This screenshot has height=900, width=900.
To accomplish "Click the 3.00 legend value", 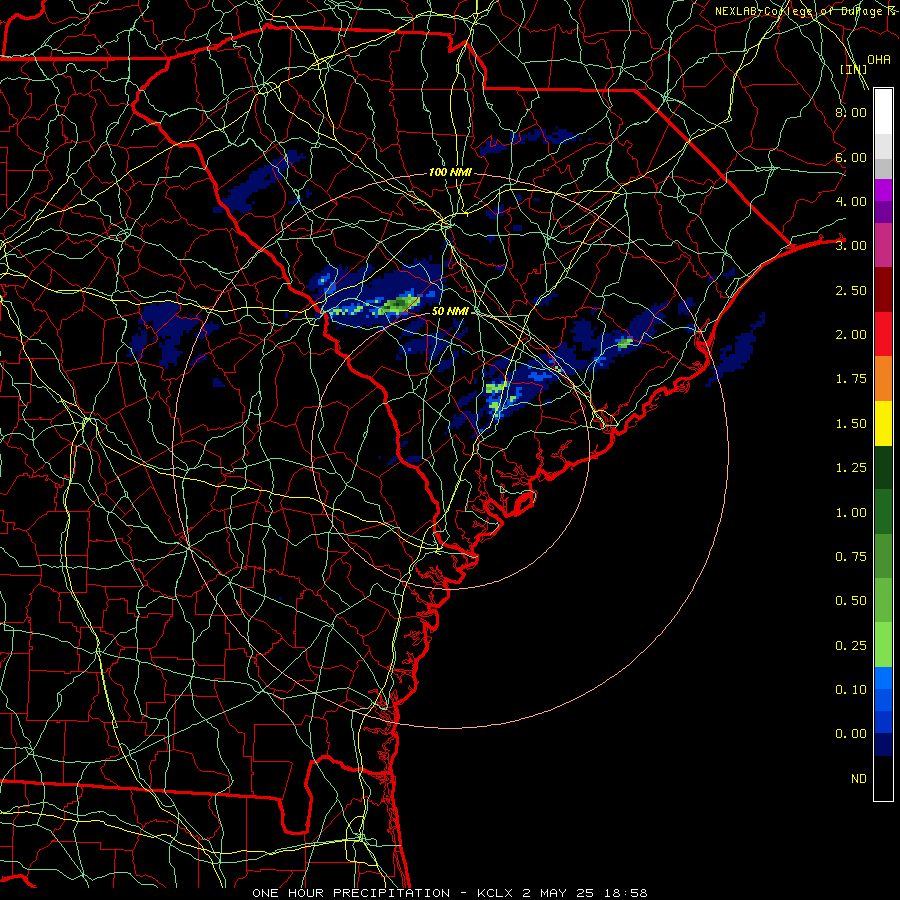I will point(851,246).
